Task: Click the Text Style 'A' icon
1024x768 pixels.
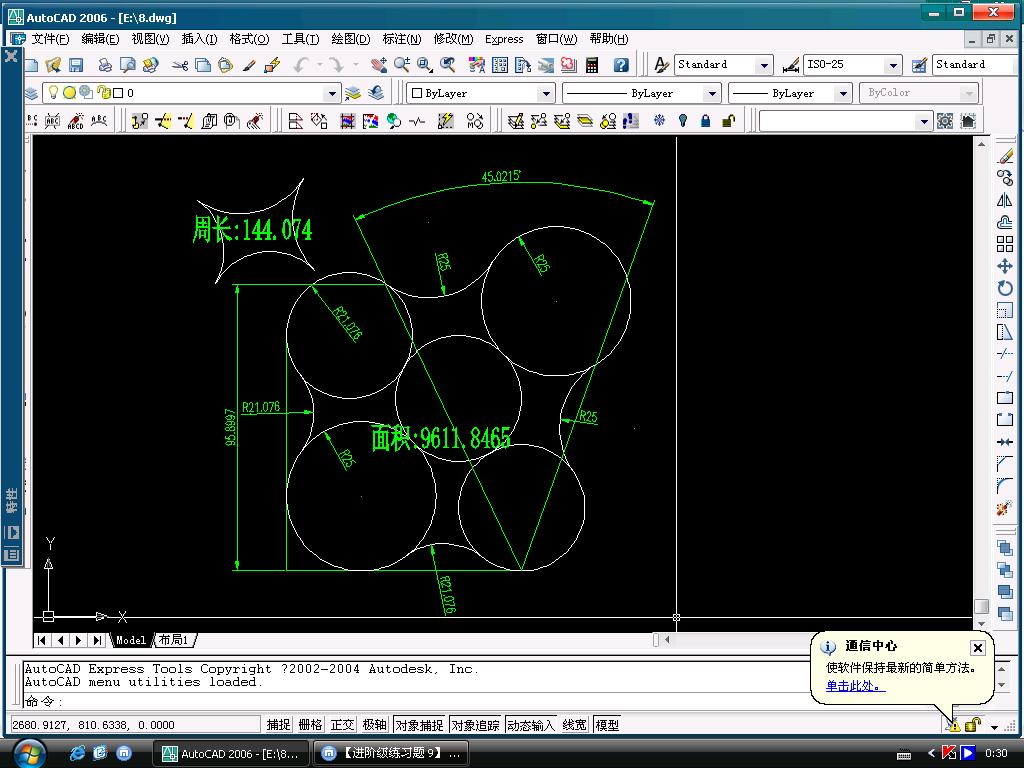Action: [x=661, y=65]
